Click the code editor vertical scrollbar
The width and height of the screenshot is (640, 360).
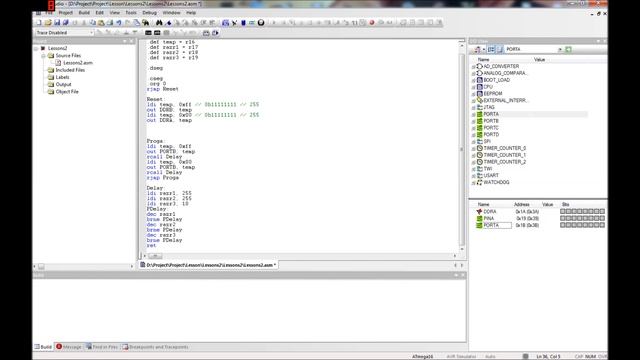click(x=462, y=147)
